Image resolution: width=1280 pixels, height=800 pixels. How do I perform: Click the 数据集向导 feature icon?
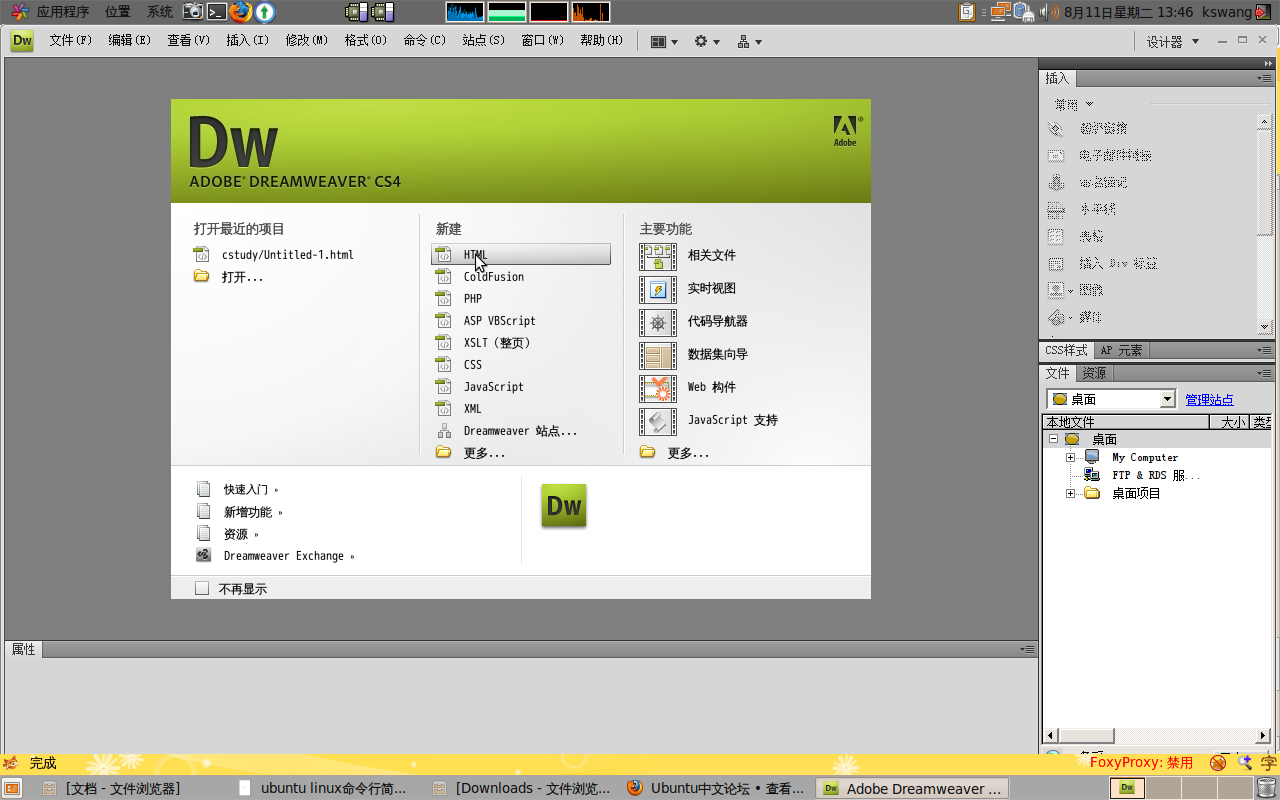point(658,355)
